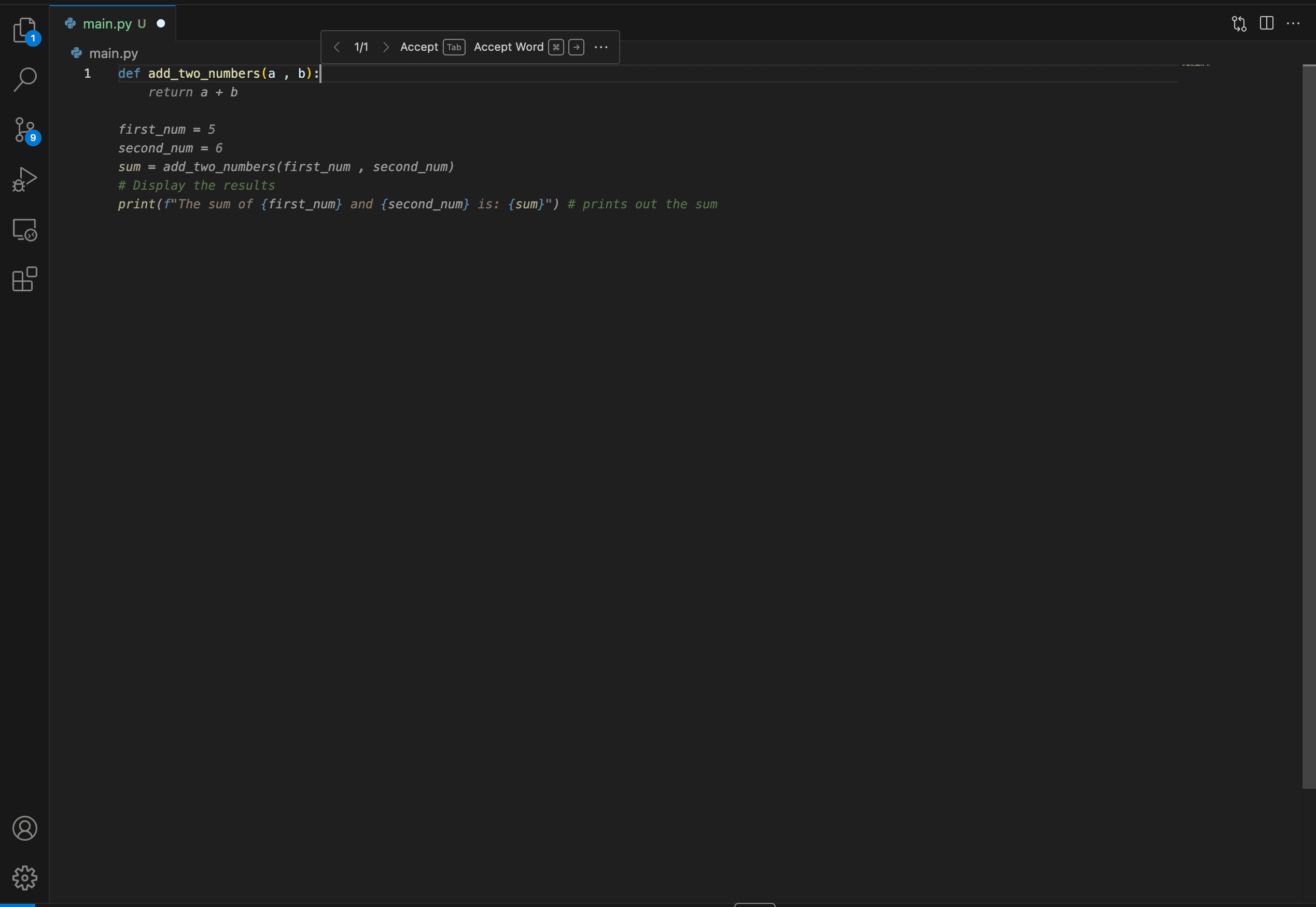The image size is (1316, 907).
Task: Open the Run and Debug view
Action: pos(24,178)
